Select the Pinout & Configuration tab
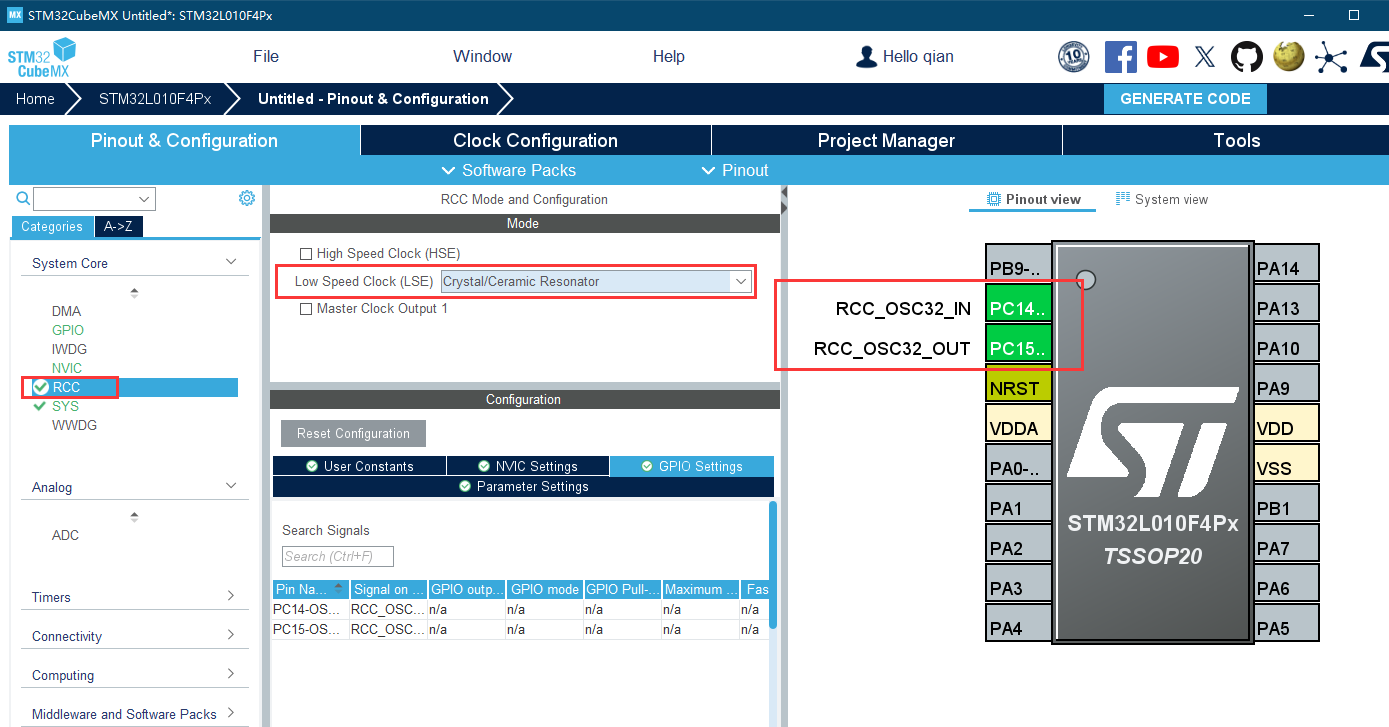Screen dimensions: 1389x727 point(184,140)
